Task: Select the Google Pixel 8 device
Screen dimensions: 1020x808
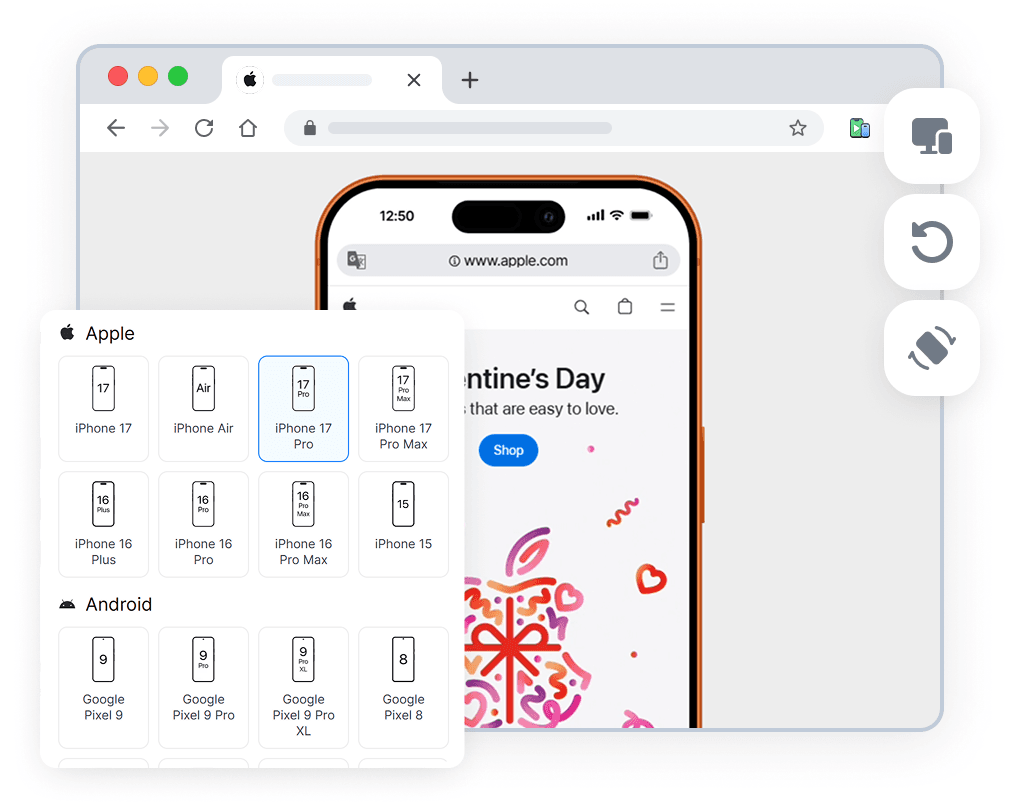Action: tap(403, 688)
